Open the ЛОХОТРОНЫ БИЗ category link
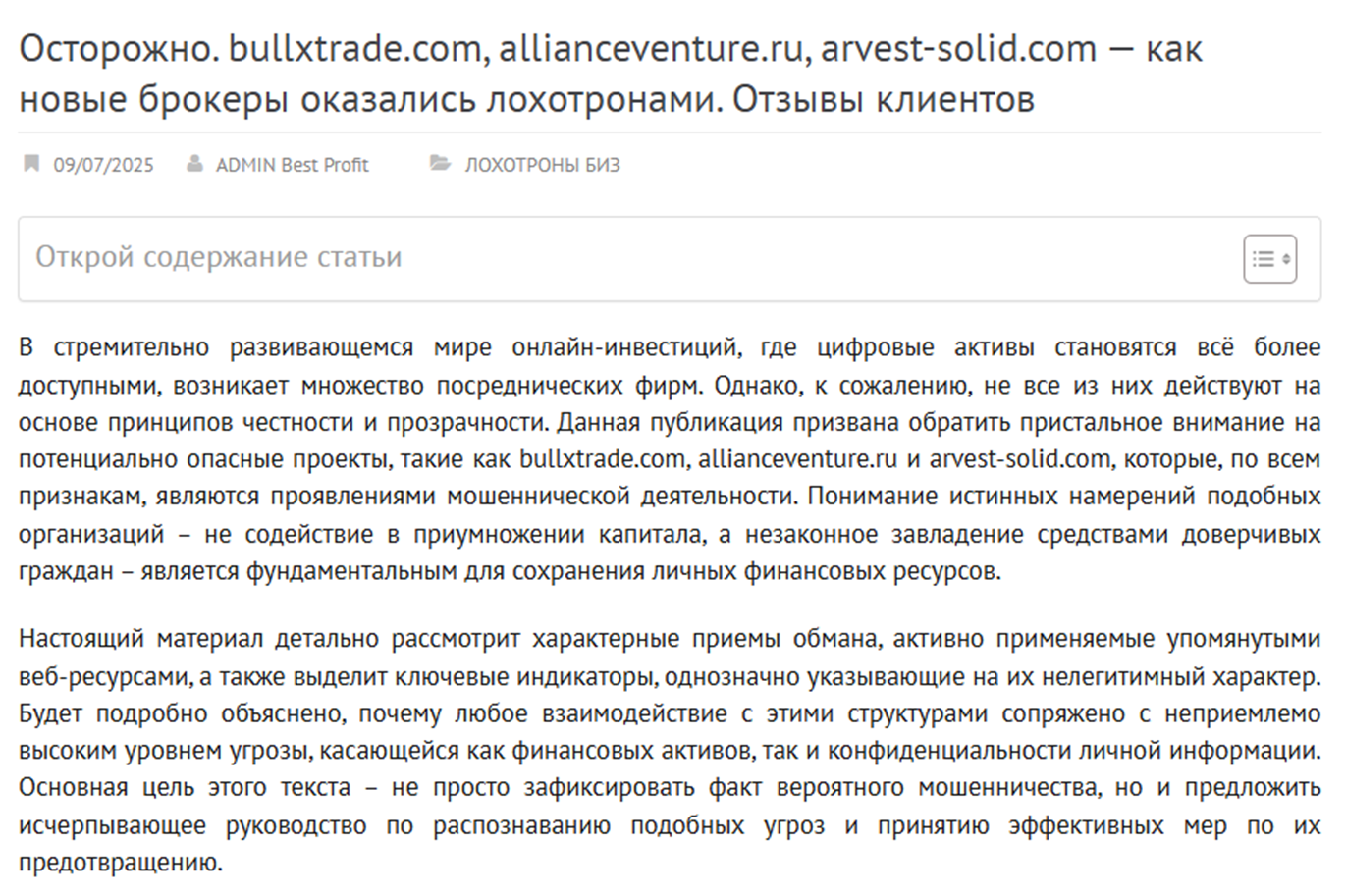The height and width of the screenshot is (896, 1345). (x=542, y=165)
